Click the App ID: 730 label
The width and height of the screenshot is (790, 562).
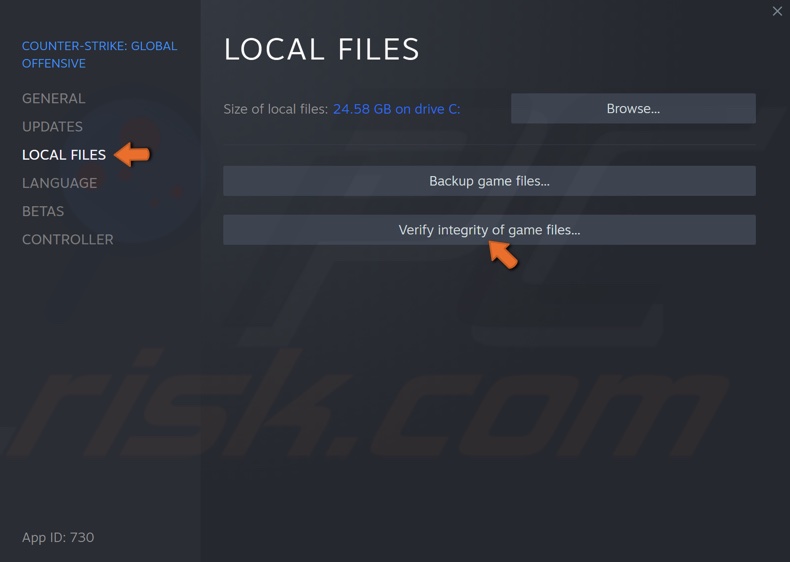pos(58,537)
